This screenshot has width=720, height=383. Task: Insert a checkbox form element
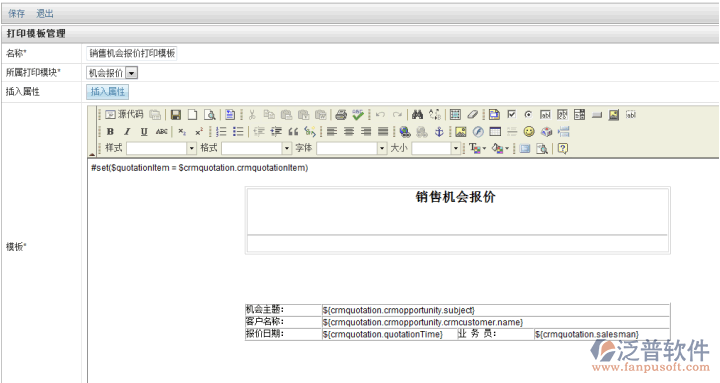tap(512, 114)
